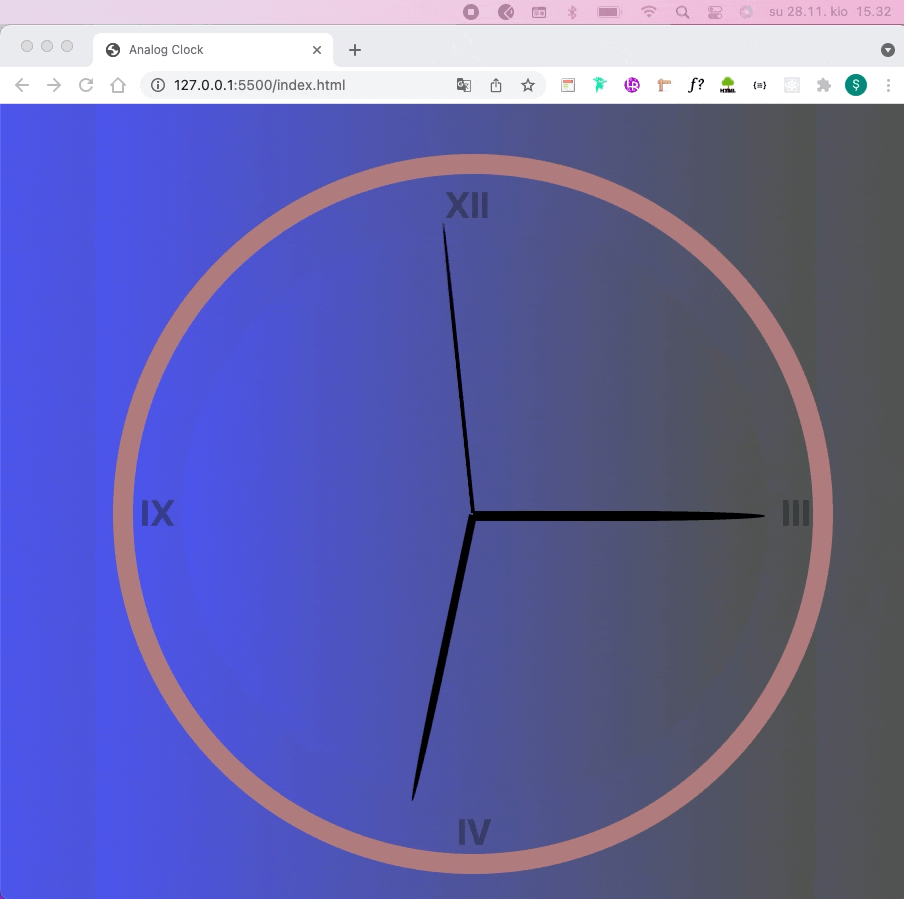Select the Analog Clock tab
The image size is (904, 899).
point(213,50)
